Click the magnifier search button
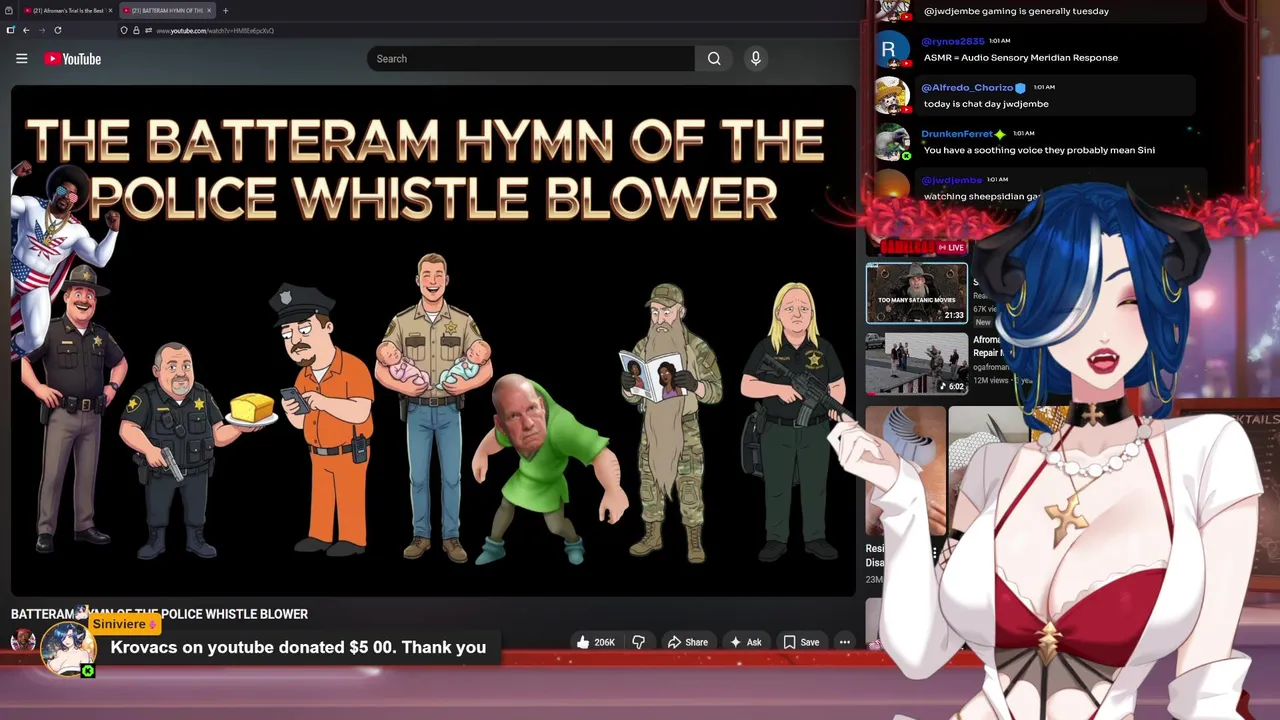Screen dimensions: 1280x720 click(x=714, y=59)
